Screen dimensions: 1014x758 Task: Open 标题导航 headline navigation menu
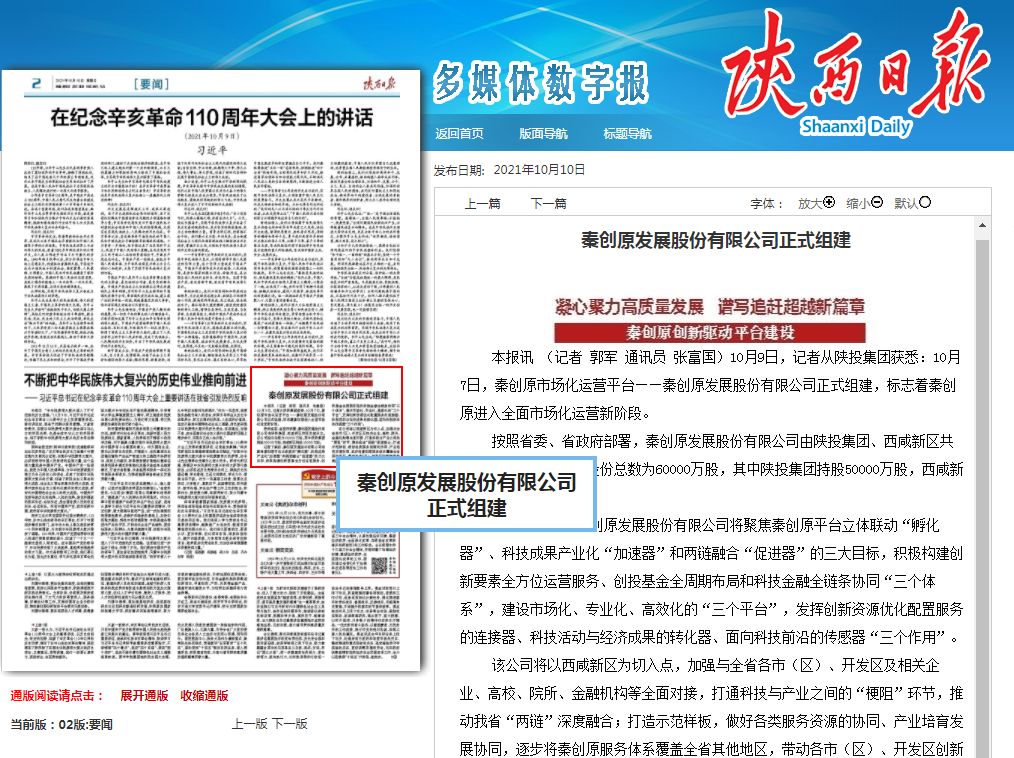(x=627, y=133)
